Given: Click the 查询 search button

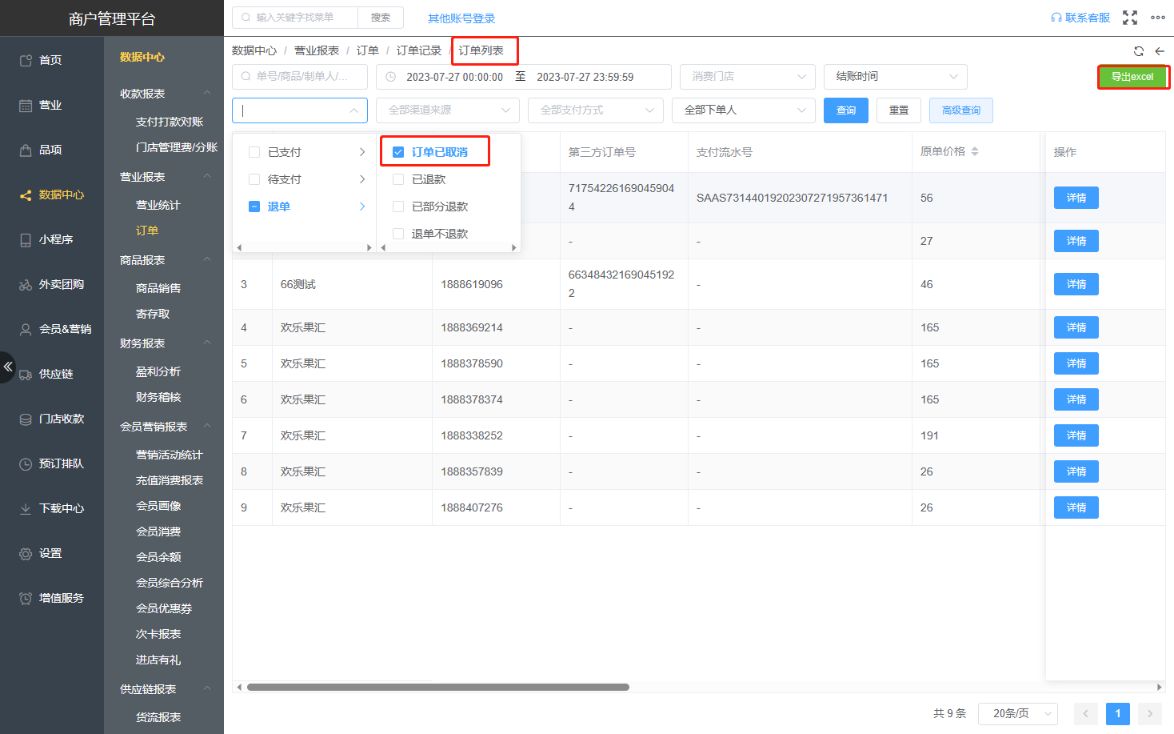Looking at the screenshot, I should (846, 110).
